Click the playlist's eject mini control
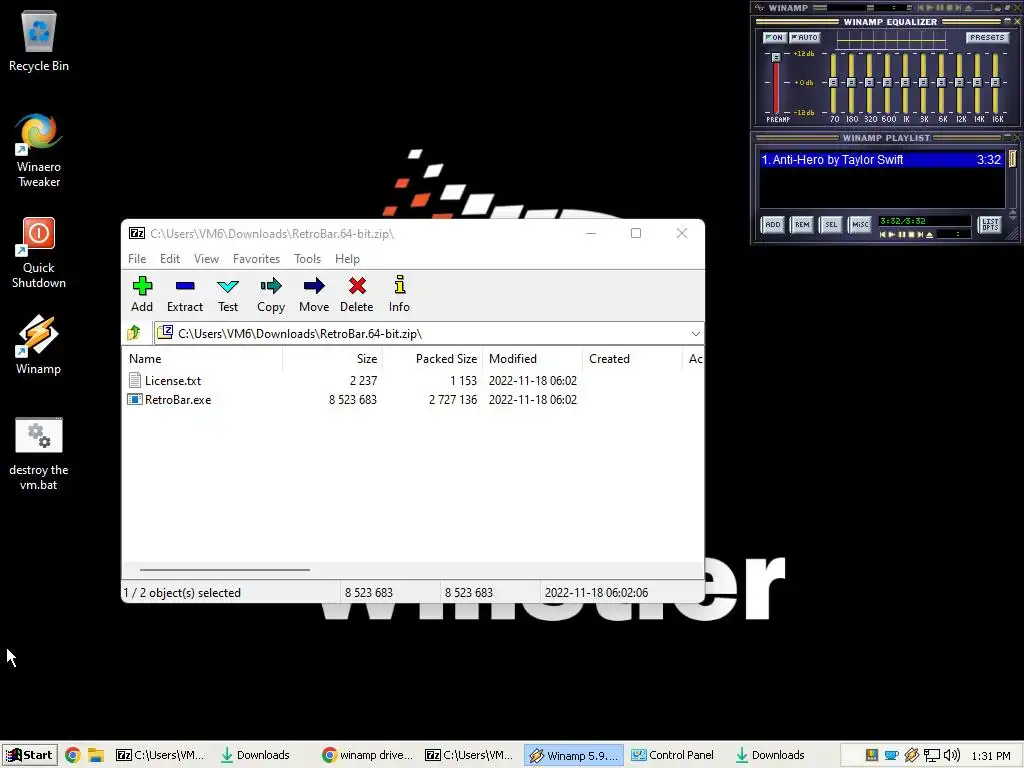 930,234
